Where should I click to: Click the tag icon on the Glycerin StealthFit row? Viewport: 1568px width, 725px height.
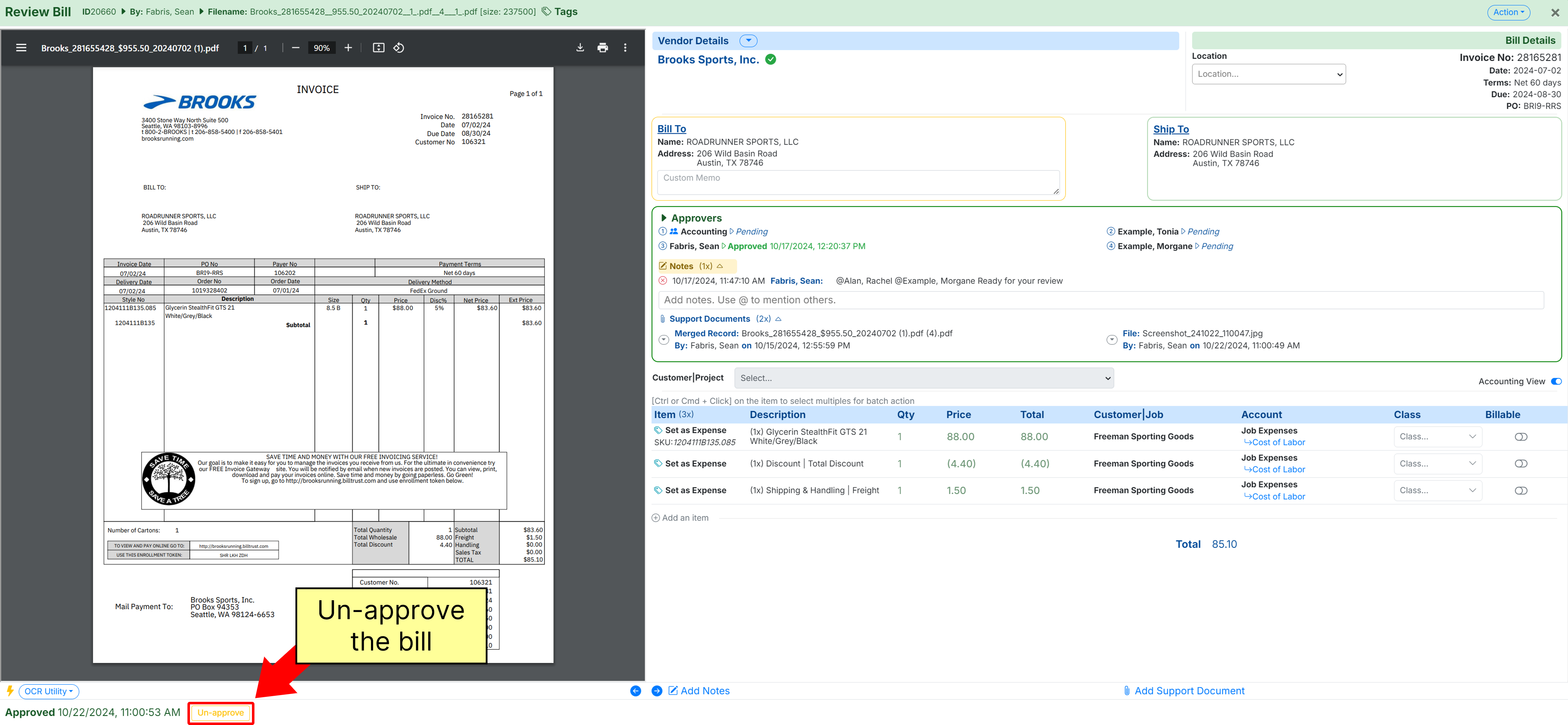(658, 430)
